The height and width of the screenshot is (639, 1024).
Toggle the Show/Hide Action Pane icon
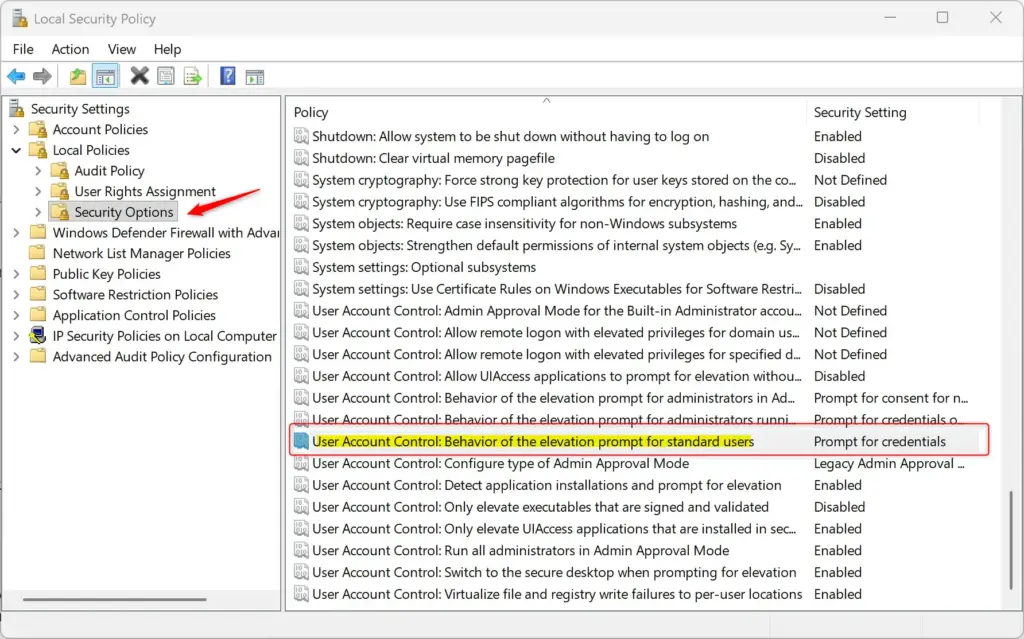click(x=255, y=77)
